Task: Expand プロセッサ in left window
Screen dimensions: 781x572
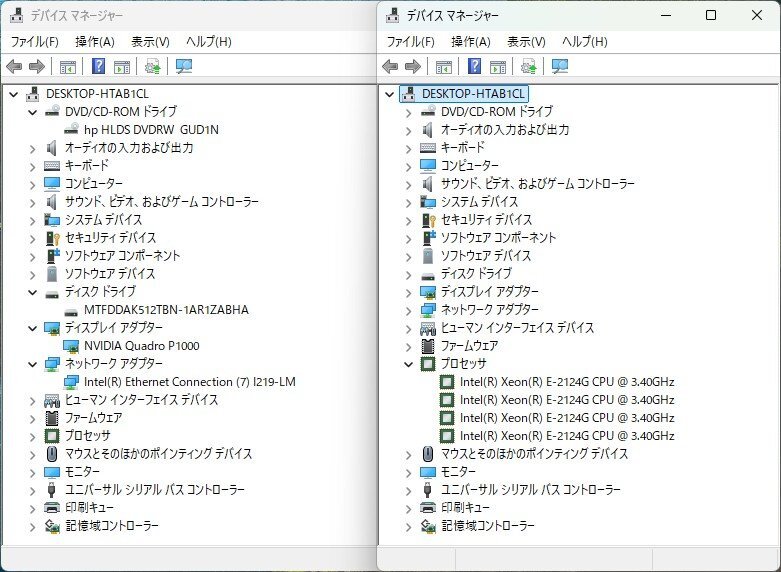Action: 32,436
